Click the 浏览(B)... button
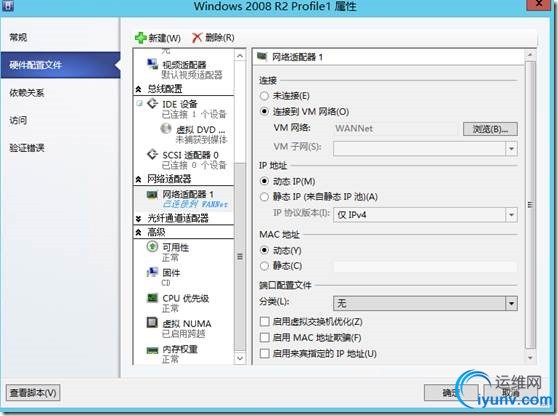 pos(490,129)
